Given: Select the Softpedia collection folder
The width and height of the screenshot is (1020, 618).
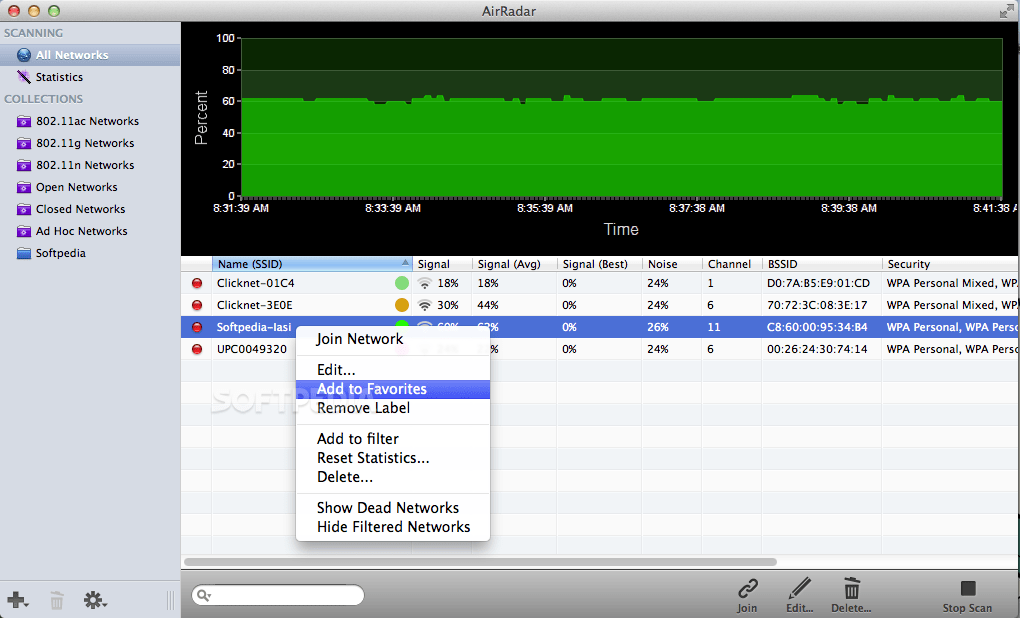Looking at the screenshot, I should tap(60, 253).
